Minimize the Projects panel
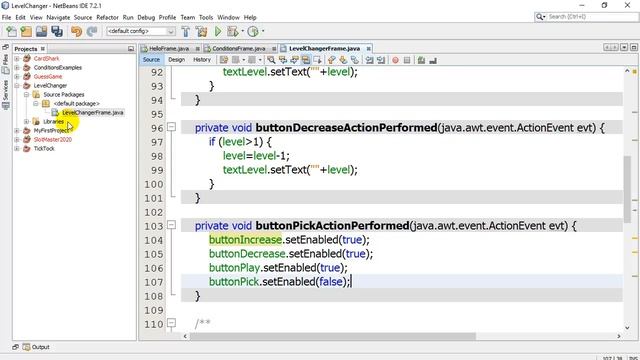This screenshot has width=640, height=360. click(x=131, y=49)
